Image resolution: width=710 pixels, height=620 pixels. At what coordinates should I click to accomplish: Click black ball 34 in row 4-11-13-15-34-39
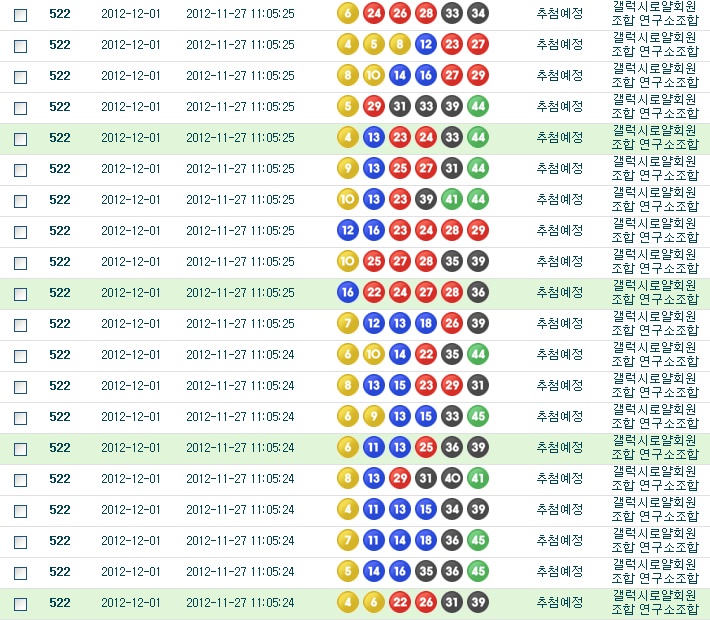click(452, 510)
